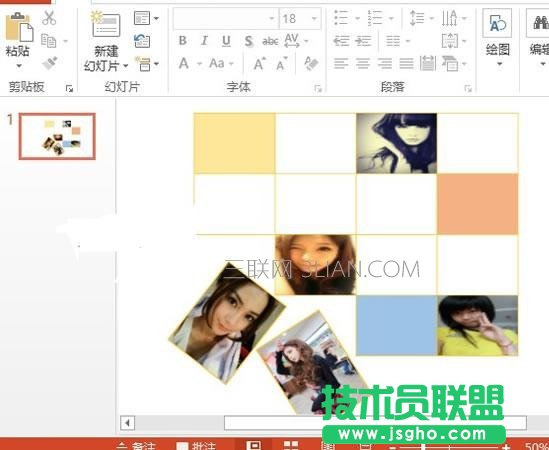Click the scroll-left arrow on scrollbar
Screen dimensions: 549x450
click(127, 423)
